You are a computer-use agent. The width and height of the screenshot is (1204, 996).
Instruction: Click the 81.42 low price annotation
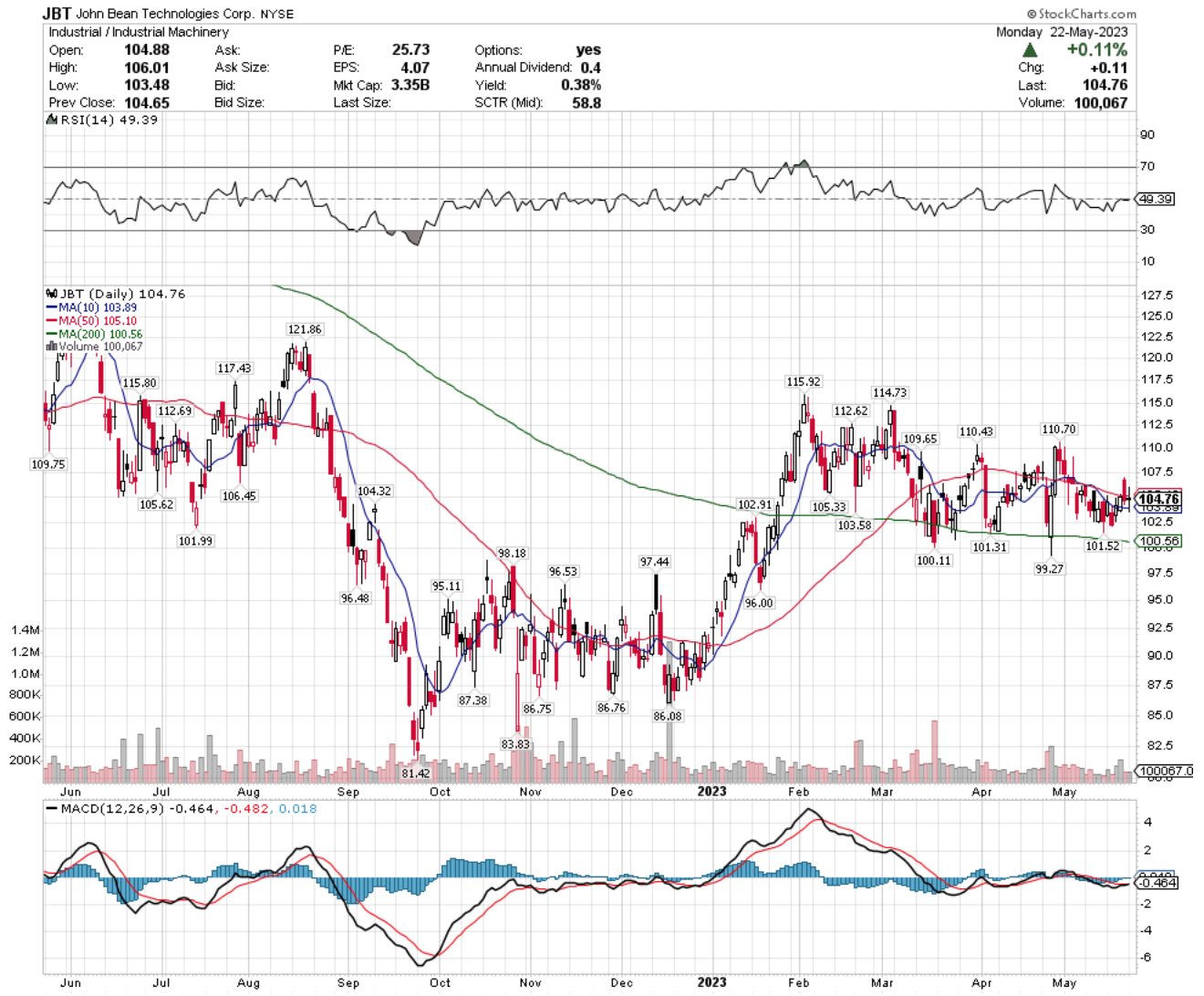coord(415,773)
